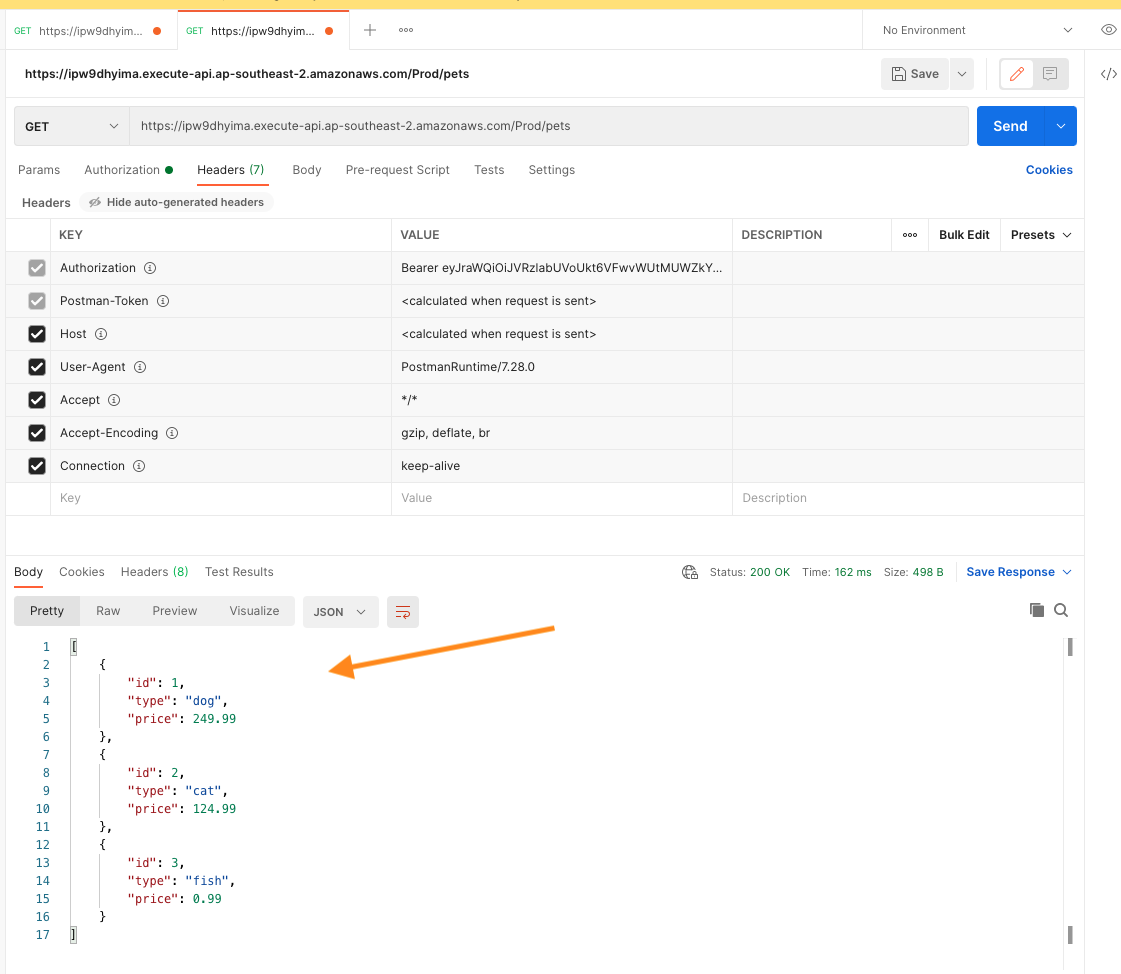This screenshot has width=1121, height=974.
Task: Open the JSON format dropdown
Action: coord(340,612)
